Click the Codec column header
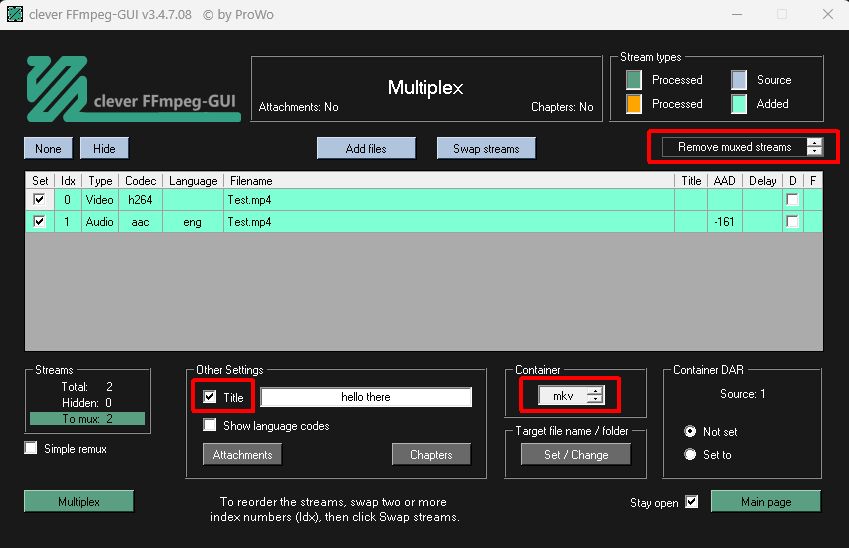Screen dimensions: 849x548 click(140, 180)
